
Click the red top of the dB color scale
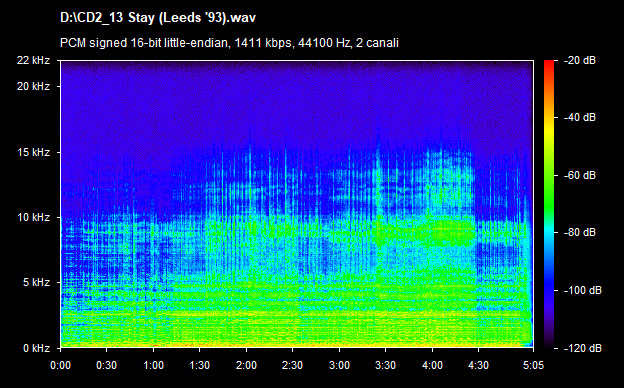[549, 64]
